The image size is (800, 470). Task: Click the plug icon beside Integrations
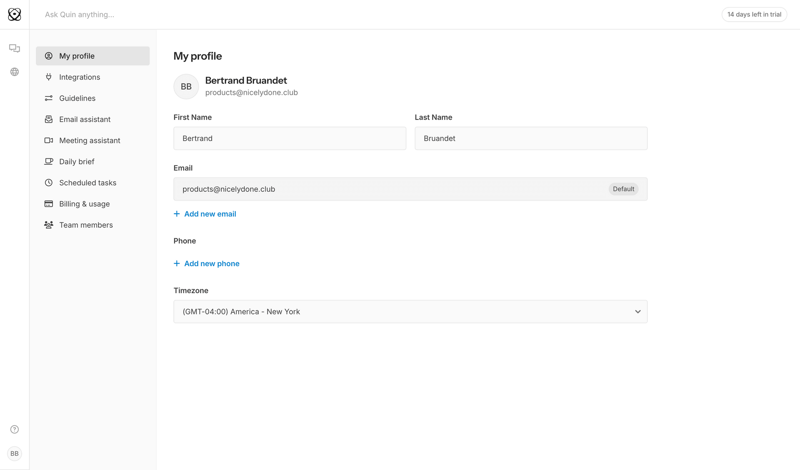click(x=48, y=77)
